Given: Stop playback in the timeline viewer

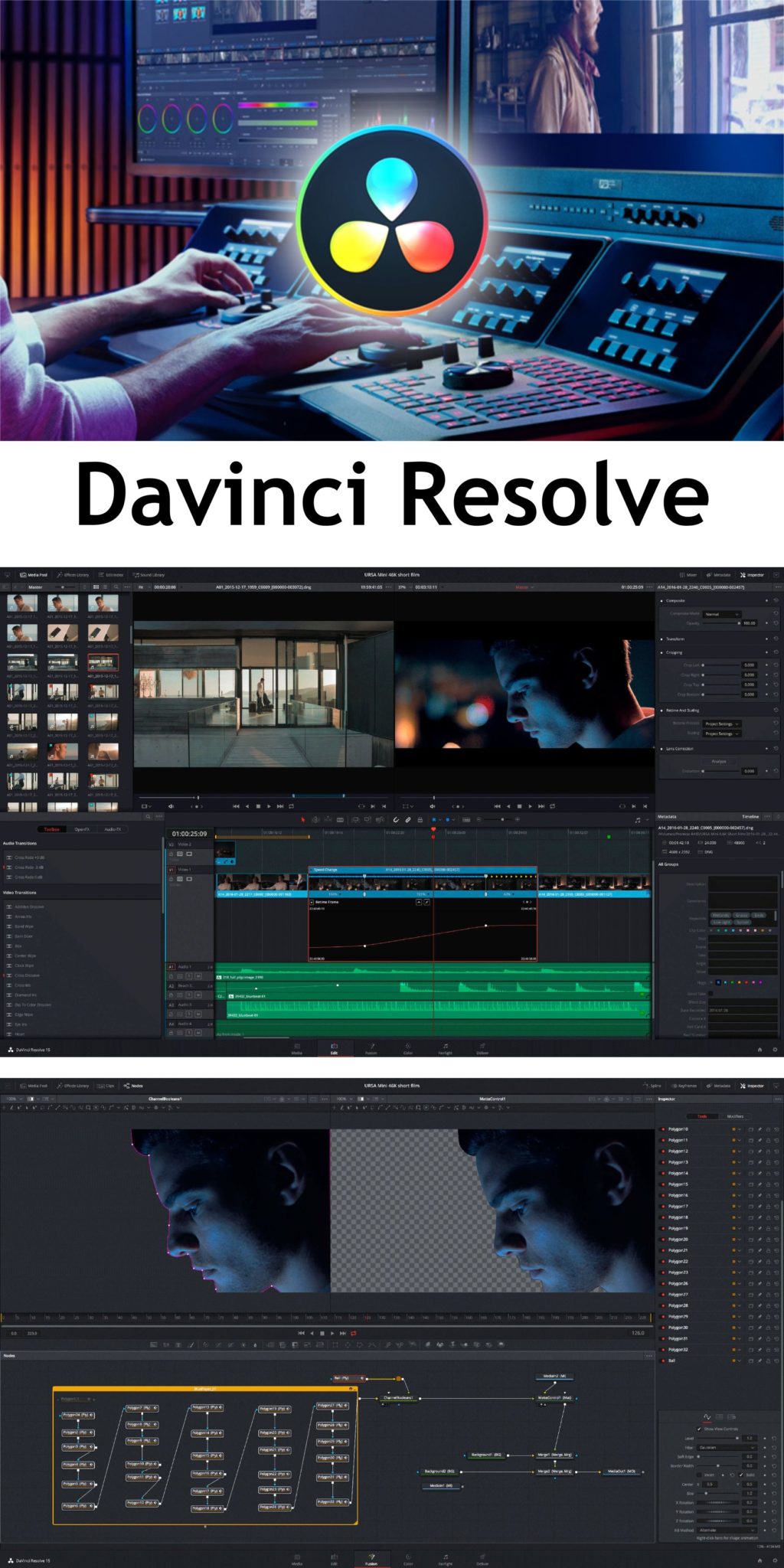Looking at the screenshot, I should point(519,806).
